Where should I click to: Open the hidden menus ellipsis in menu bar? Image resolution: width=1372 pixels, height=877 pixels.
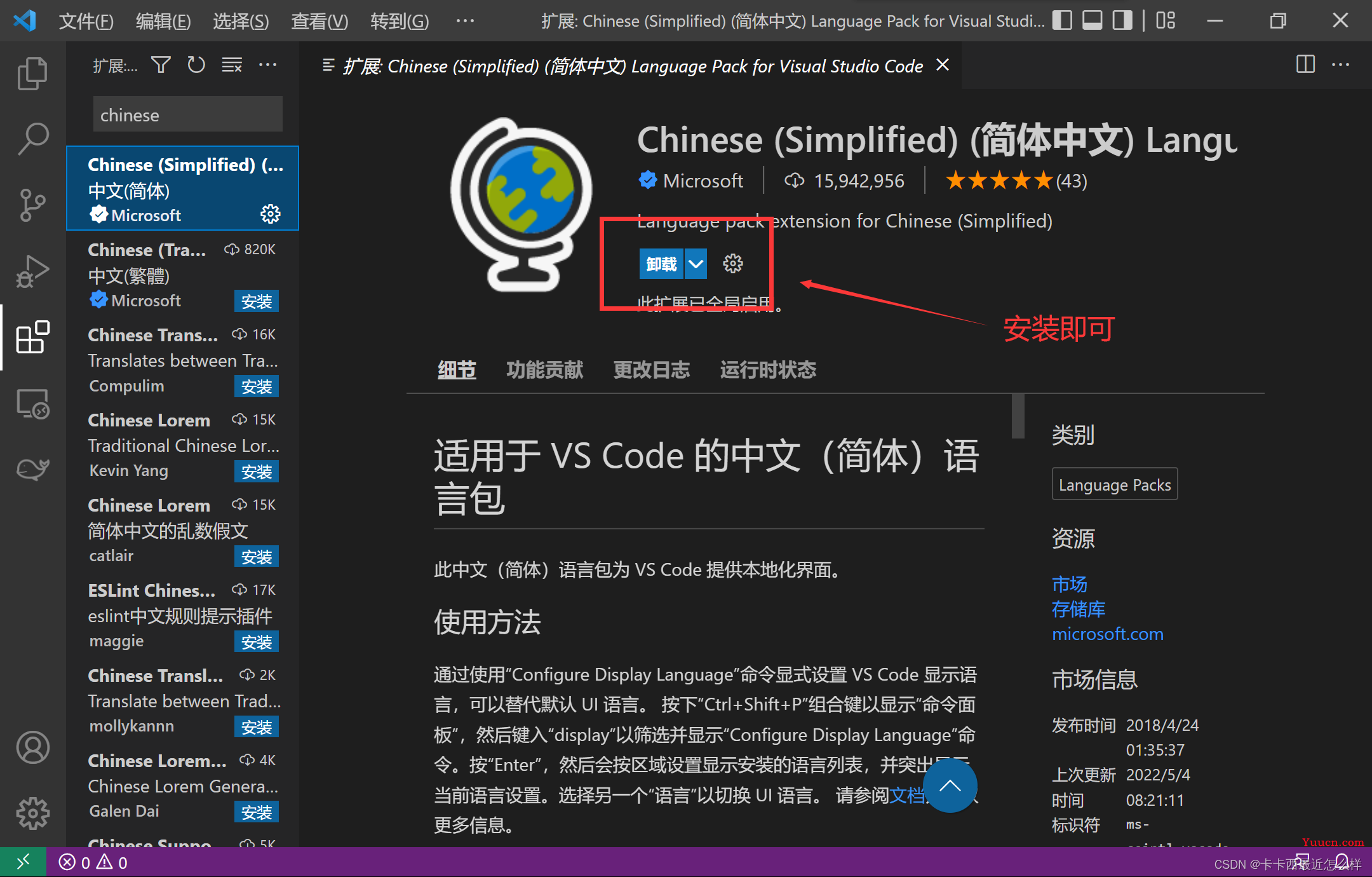click(465, 21)
